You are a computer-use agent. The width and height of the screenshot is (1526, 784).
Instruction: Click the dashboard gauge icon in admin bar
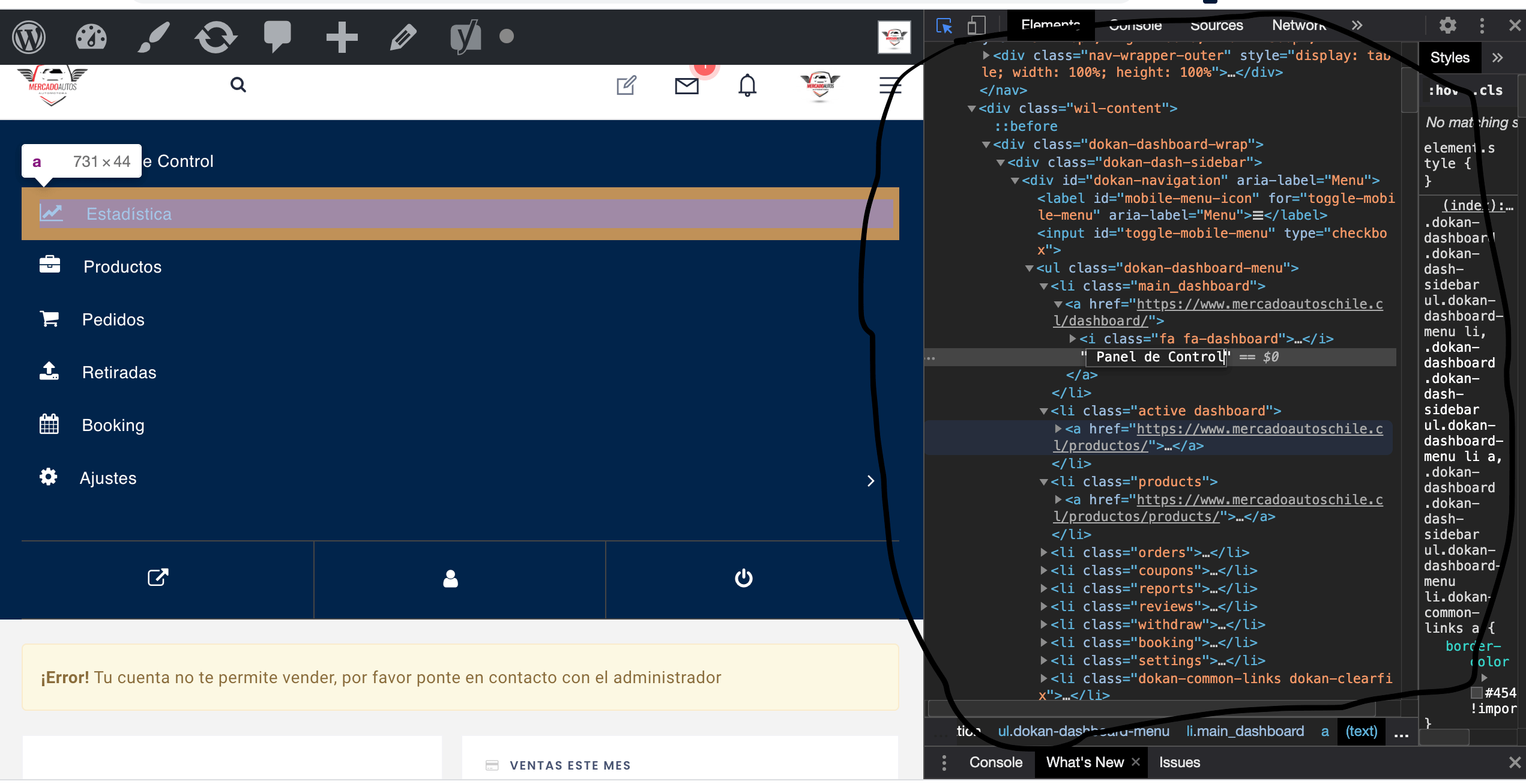[91, 37]
